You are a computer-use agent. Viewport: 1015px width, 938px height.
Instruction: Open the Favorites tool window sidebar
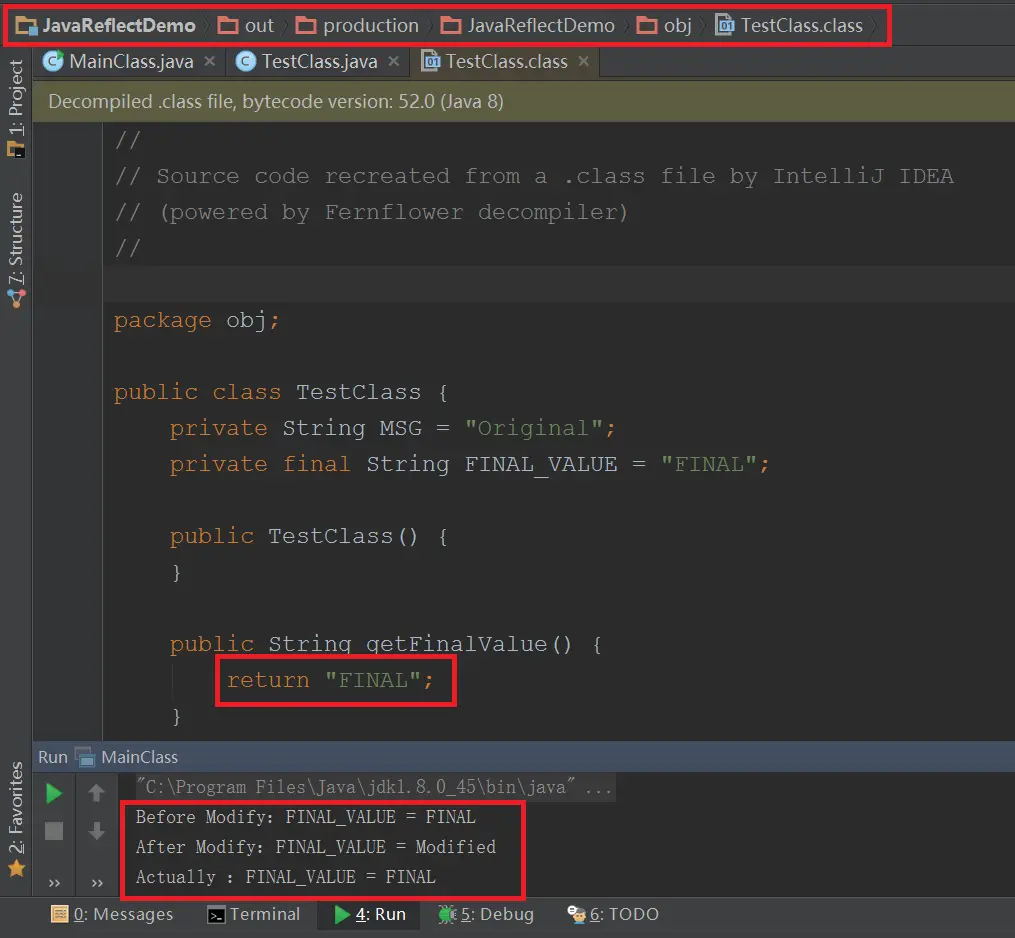16,819
